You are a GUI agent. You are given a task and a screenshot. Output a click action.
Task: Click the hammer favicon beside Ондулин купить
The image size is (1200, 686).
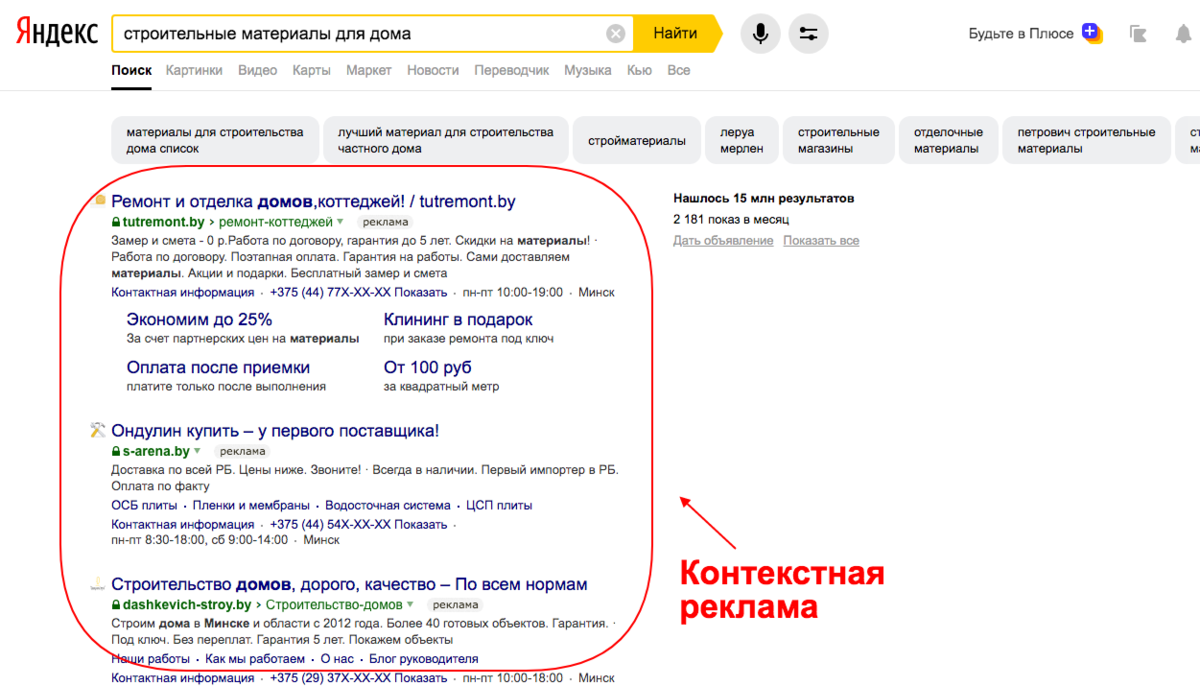[x=97, y=430]
